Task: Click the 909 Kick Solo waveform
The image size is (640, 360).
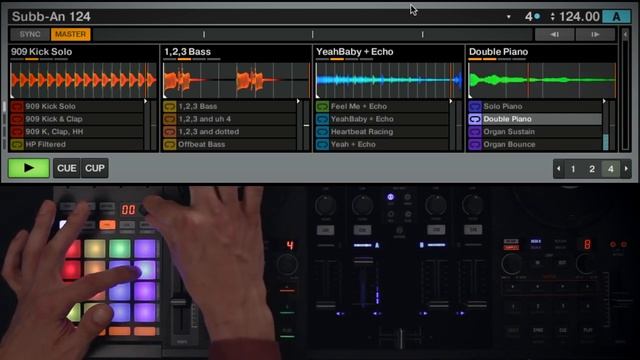Action: point(84,80)
